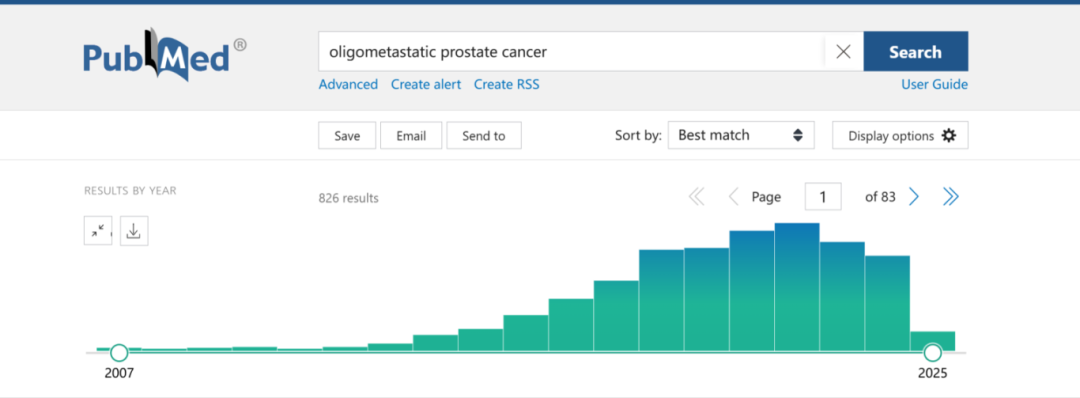Collapse the results by year chart
1080x398 pixels.
[x=98, y=231]
